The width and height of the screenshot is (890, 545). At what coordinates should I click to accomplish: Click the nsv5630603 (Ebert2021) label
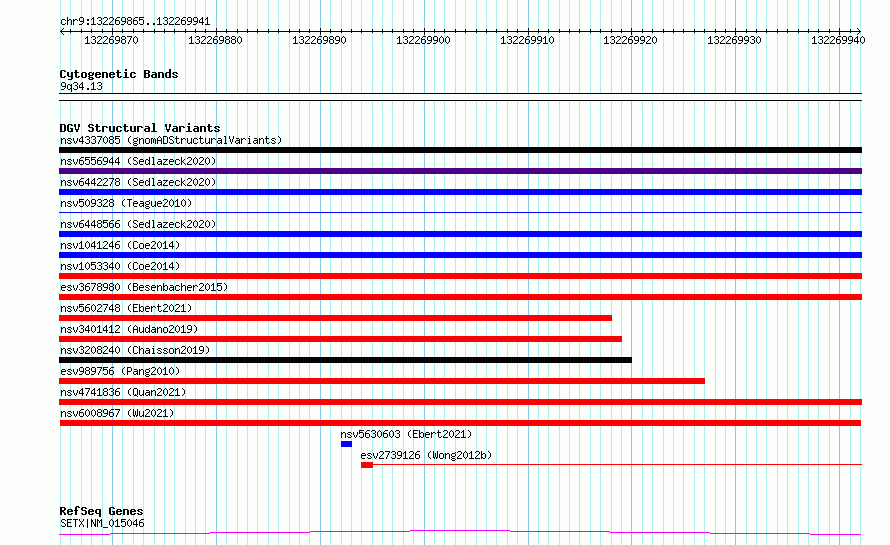point(406,434)
